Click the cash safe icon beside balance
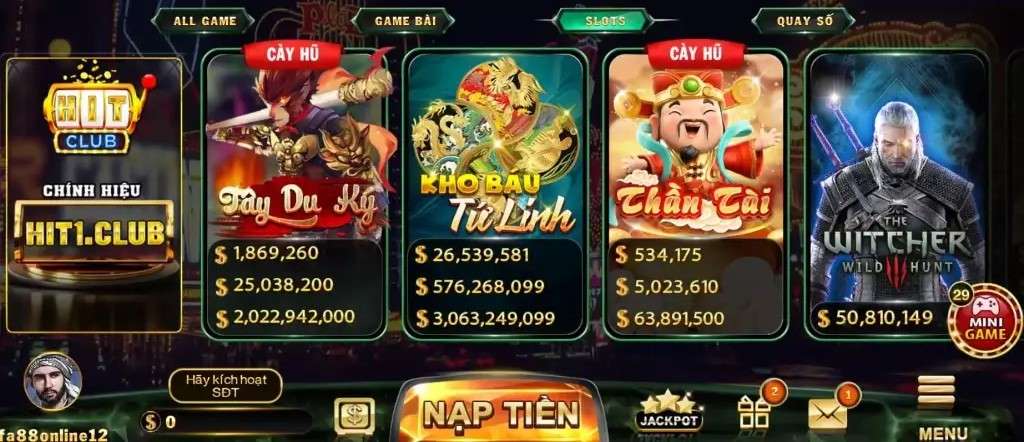The width and height of the screenshot is (1024, 442). pyautogui.click(x=355, y=416)
